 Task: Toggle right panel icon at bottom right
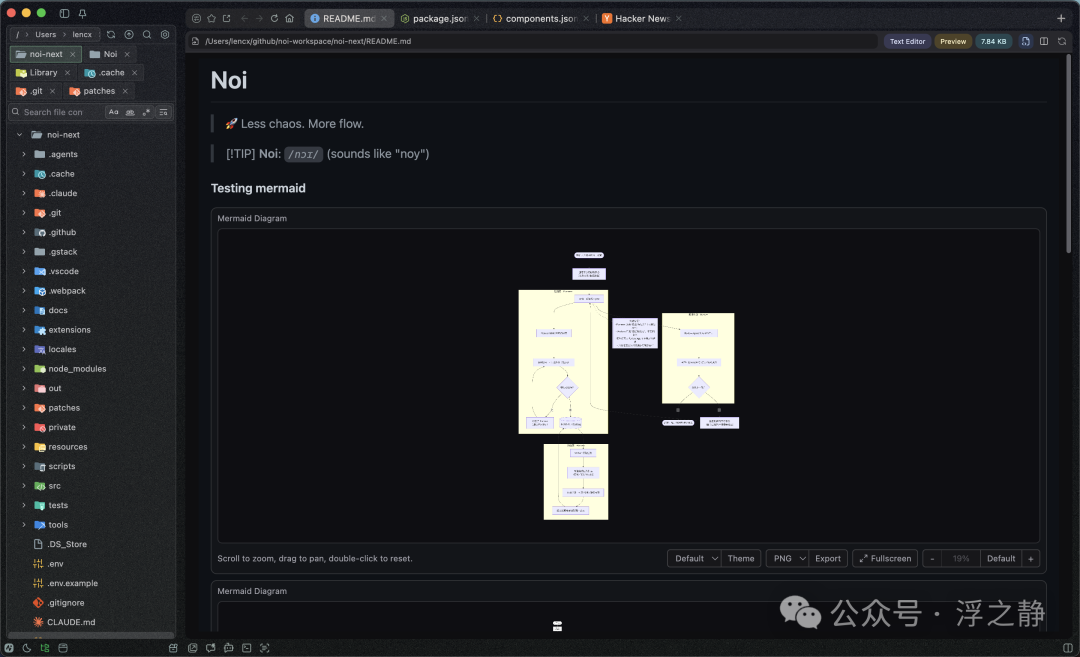(1068, 648)
